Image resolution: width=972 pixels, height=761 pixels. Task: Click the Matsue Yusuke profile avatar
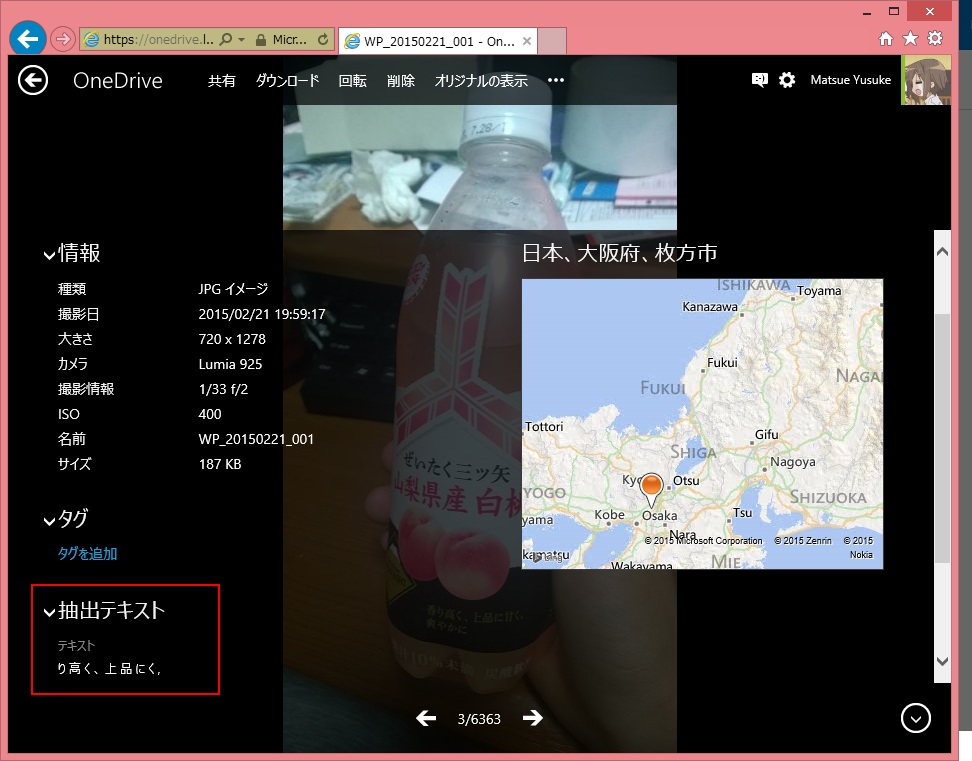925,80
